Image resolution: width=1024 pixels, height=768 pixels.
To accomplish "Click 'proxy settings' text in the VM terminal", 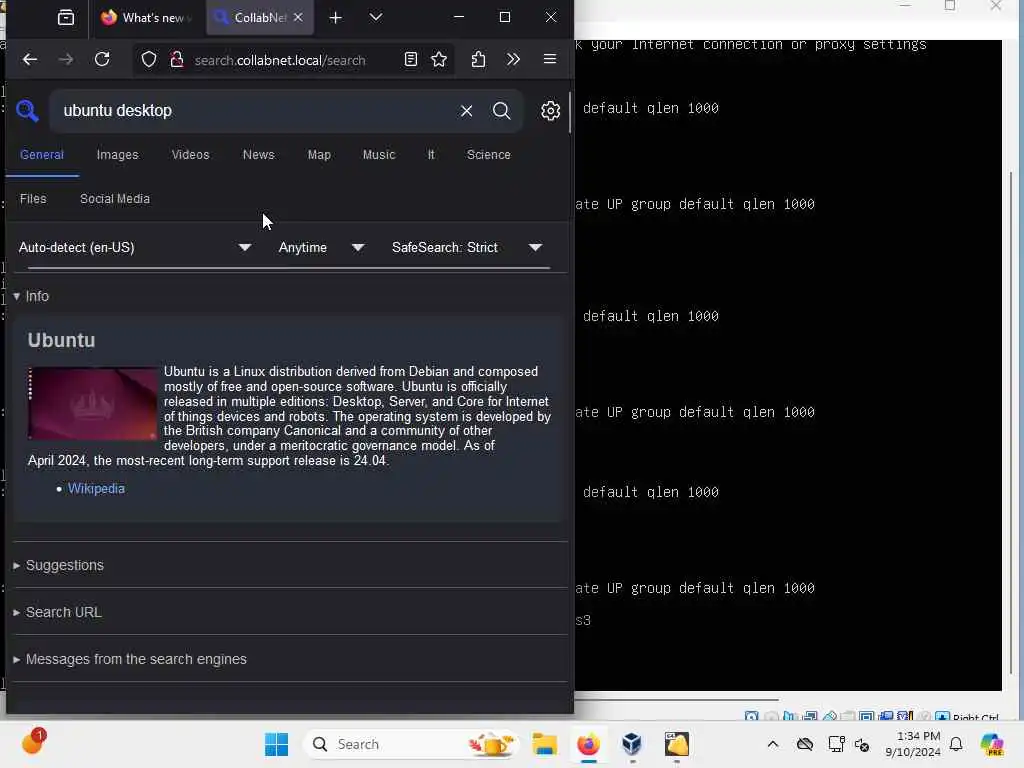I will pos(871,44).
